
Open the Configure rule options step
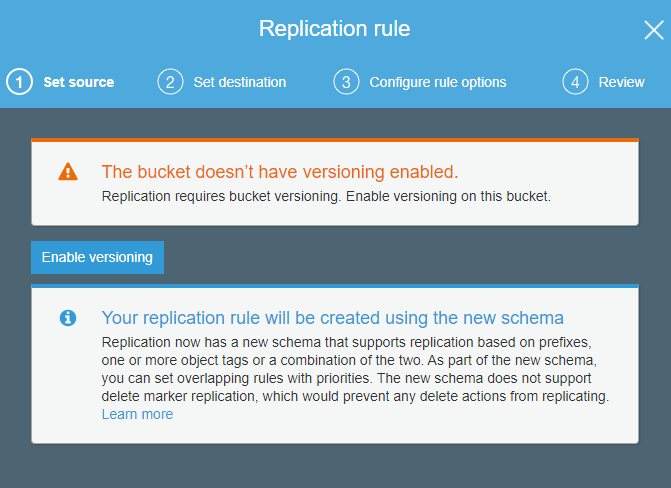click(x=437, y=82)
